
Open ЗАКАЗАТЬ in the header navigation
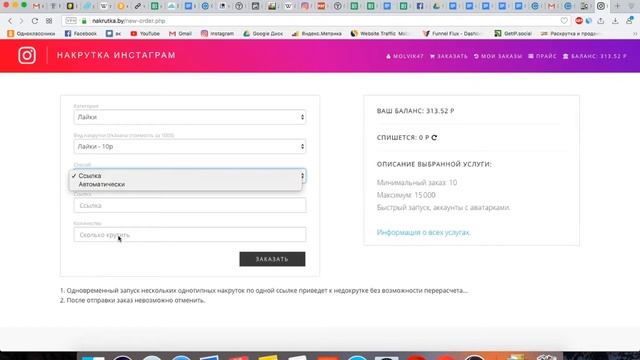click(x=449, y=56)
